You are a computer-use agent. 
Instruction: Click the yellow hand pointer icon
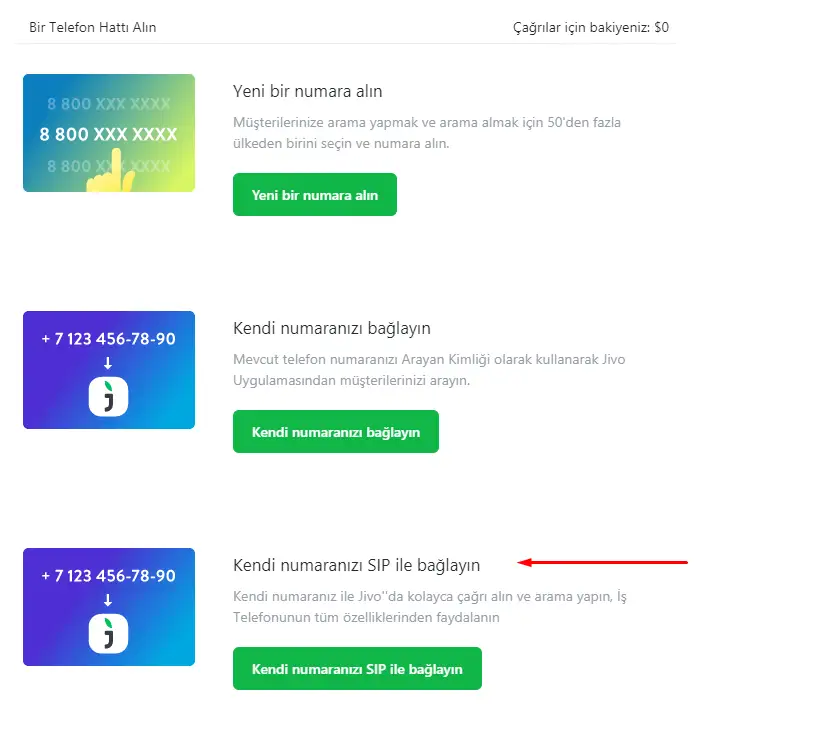coord(111,172)
